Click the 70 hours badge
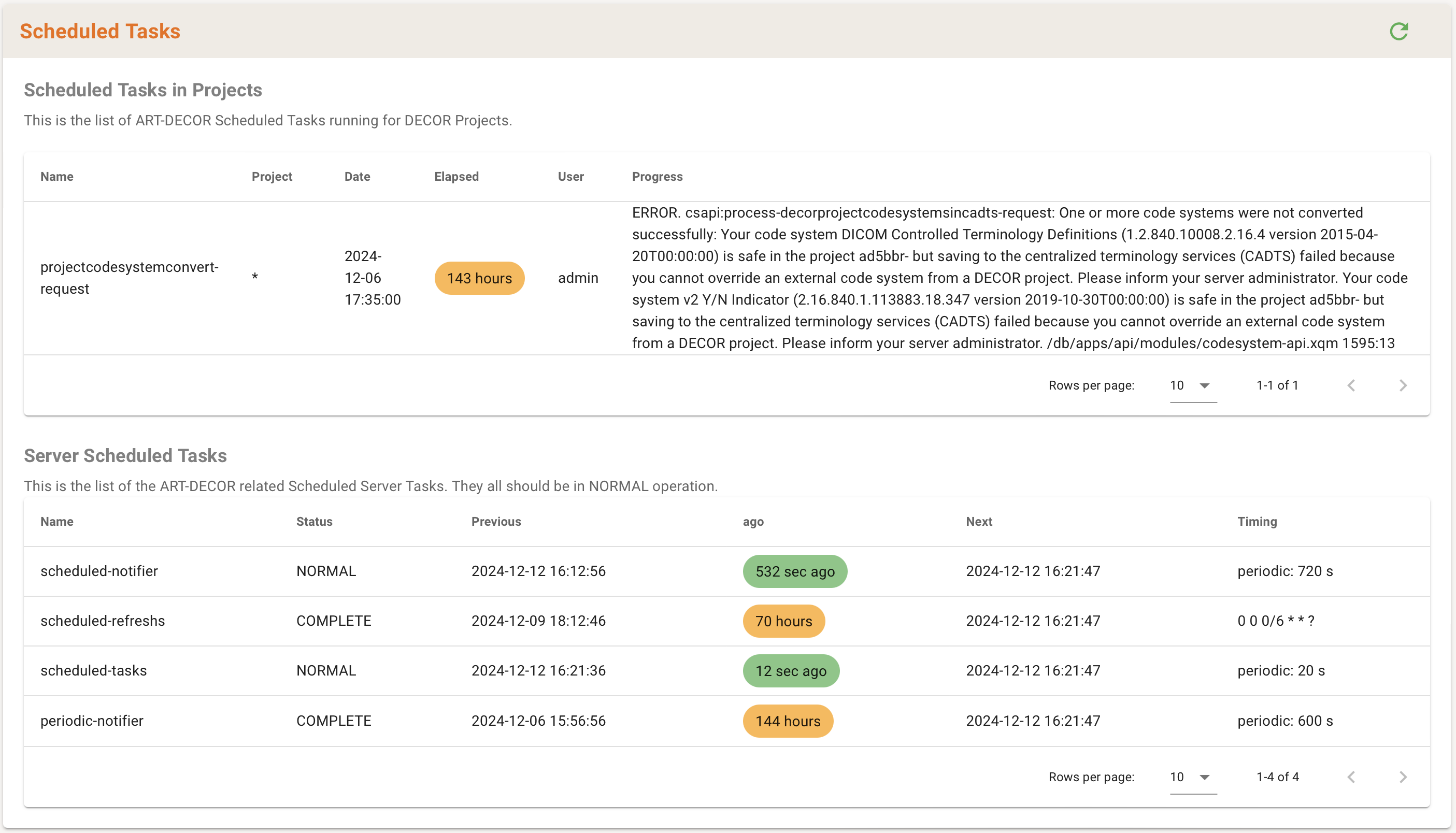The width and height of the screenshot is (1456, 833). tap(783, 621)
